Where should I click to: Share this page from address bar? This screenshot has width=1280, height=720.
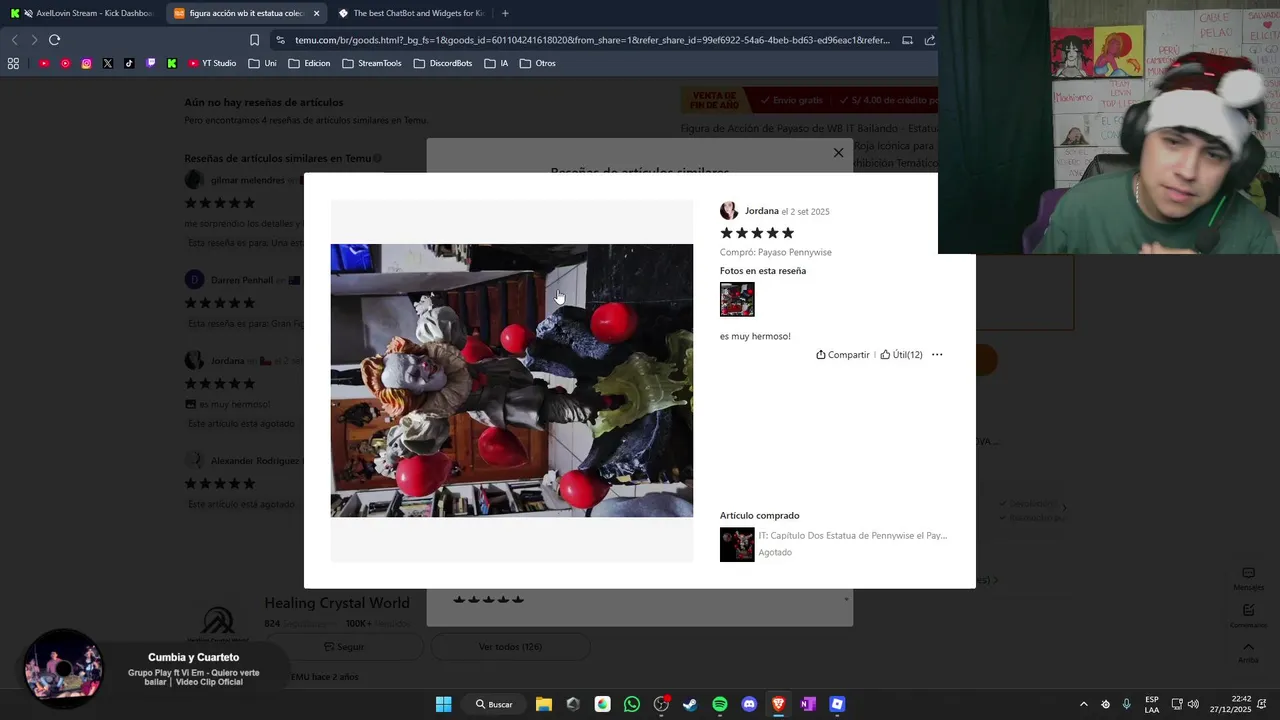(930, 40)
